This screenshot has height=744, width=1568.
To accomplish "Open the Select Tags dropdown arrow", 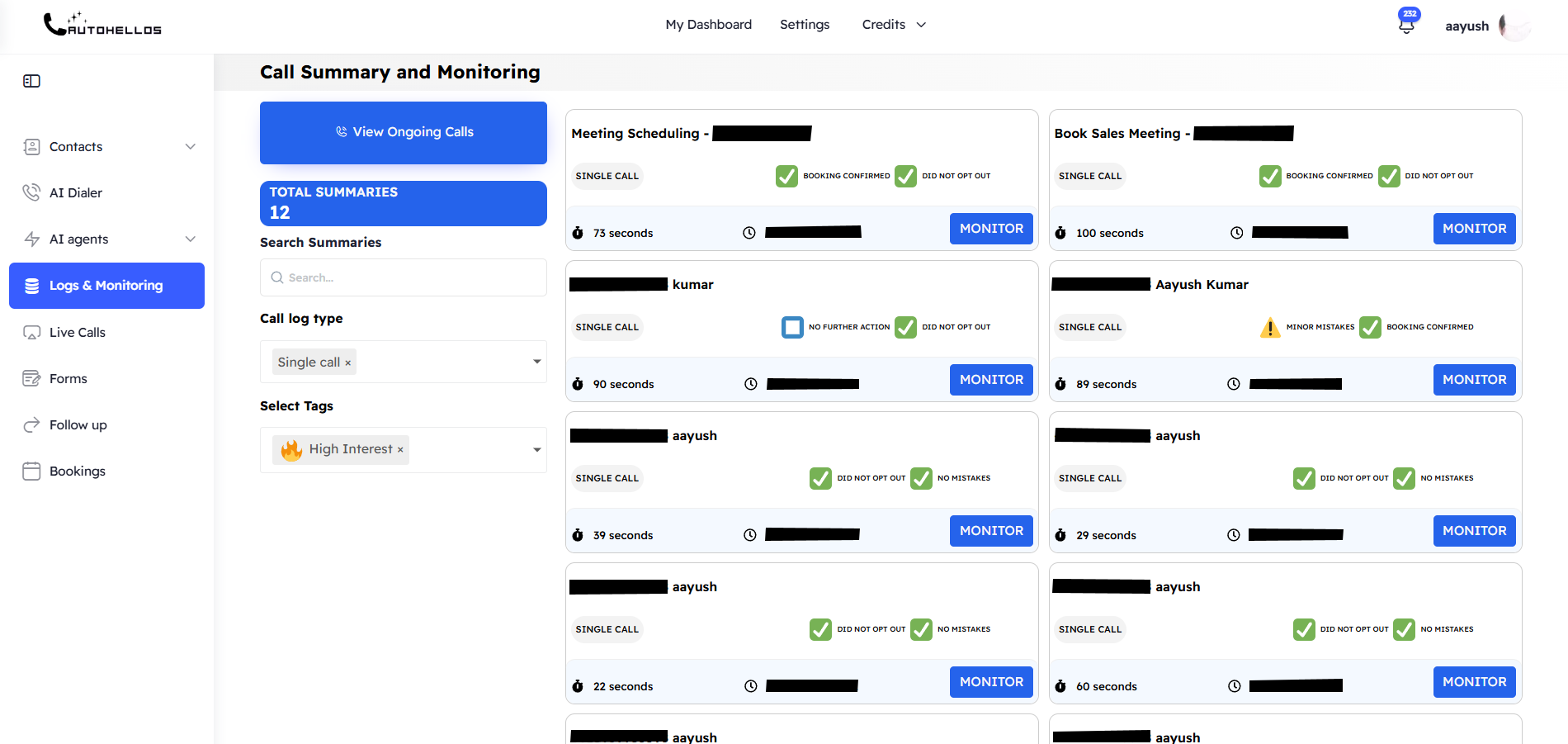I will tap(537, 450).
